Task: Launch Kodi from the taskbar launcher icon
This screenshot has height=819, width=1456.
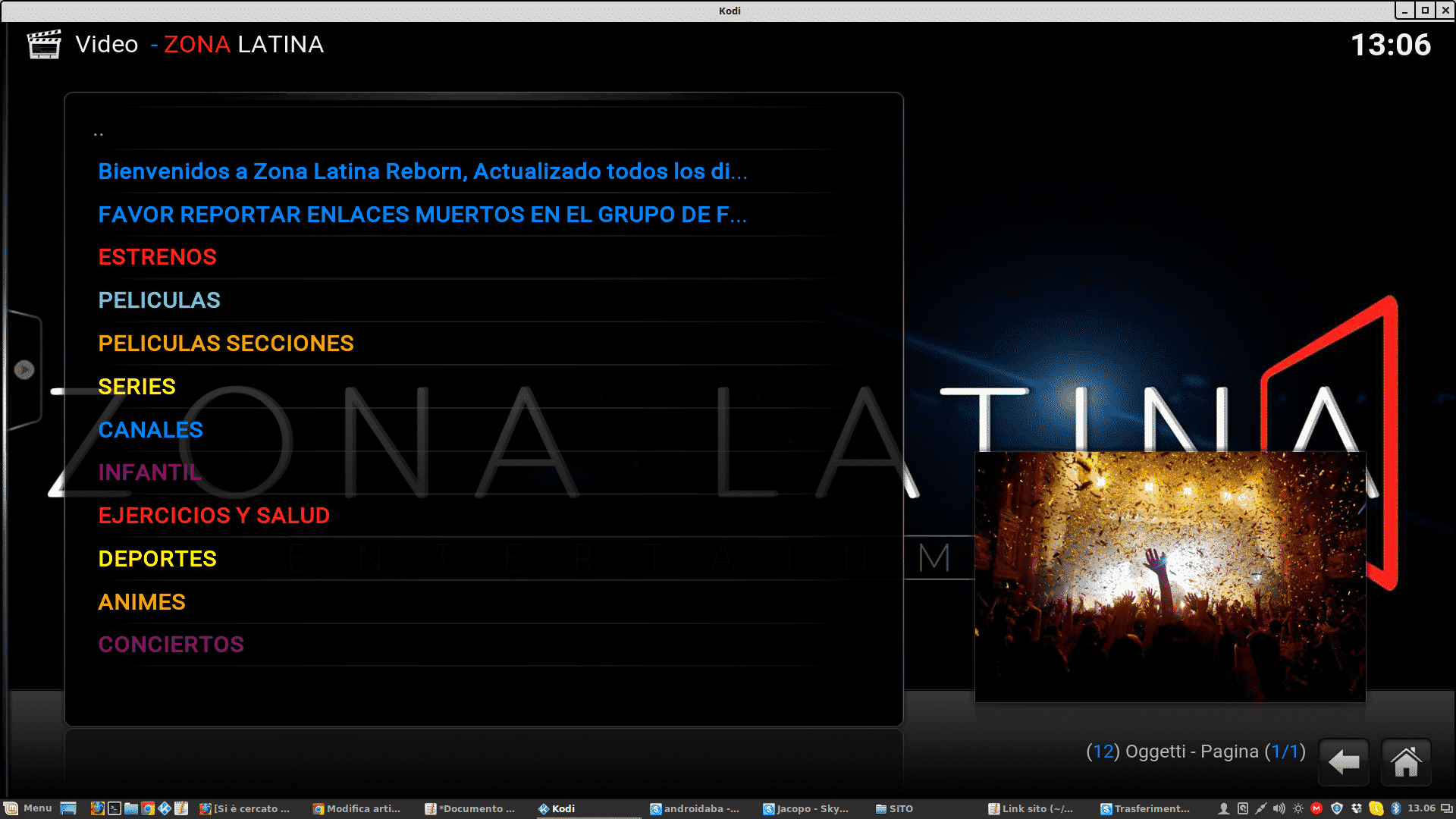Action: tap(165, 808)
